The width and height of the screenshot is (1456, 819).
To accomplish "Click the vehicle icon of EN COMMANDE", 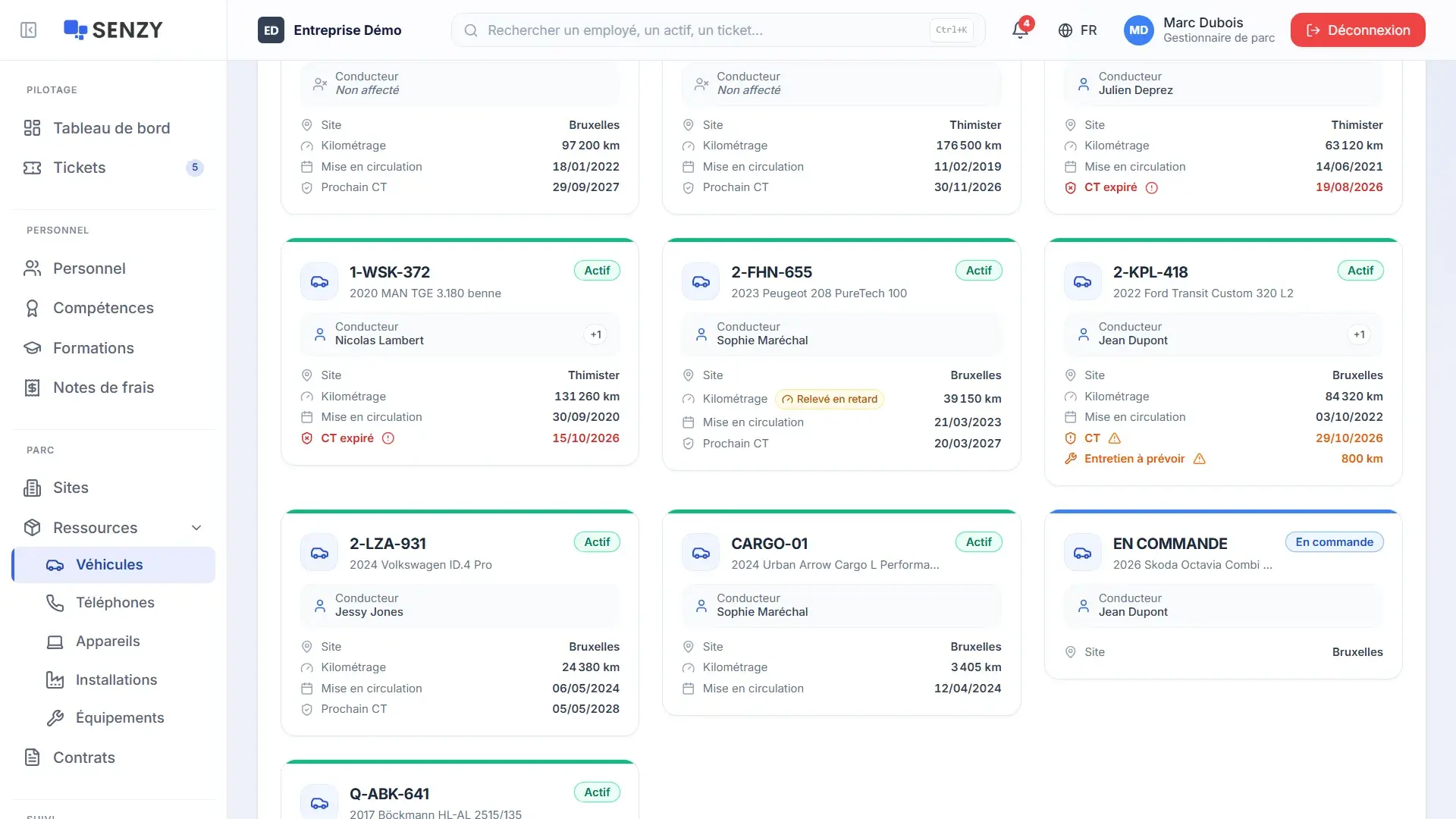I will click(1083, 553).
